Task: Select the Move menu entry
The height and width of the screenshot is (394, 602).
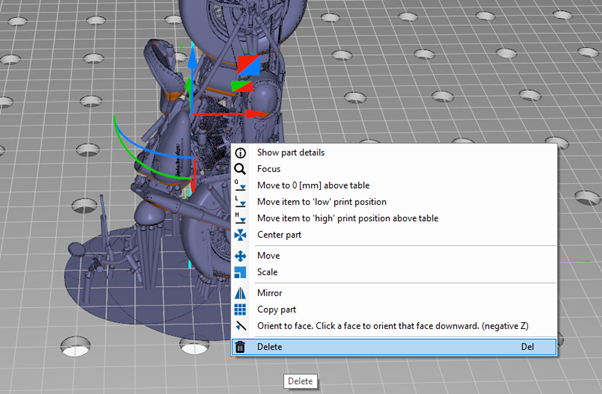Action: pos(394,256)
